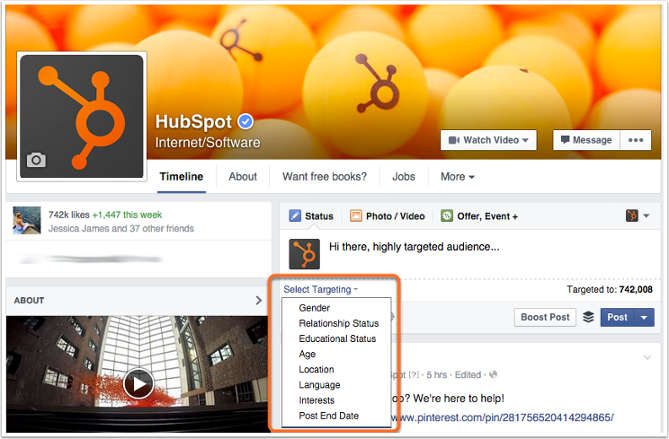Click the +1,447 this week text
The height and width of the screenshot is (439, 669).
[x=127, y=215]
